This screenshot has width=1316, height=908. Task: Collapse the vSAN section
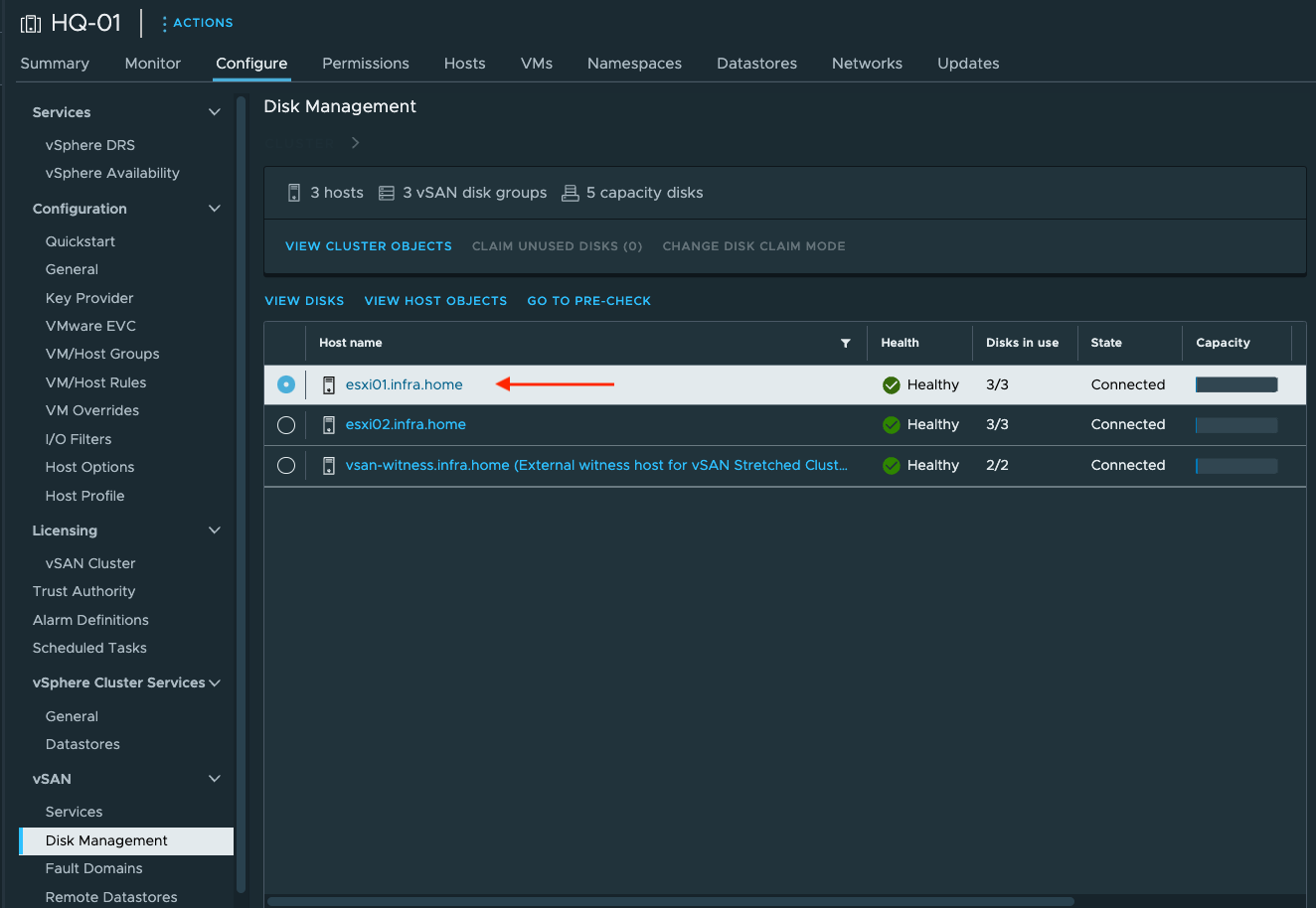214,778
